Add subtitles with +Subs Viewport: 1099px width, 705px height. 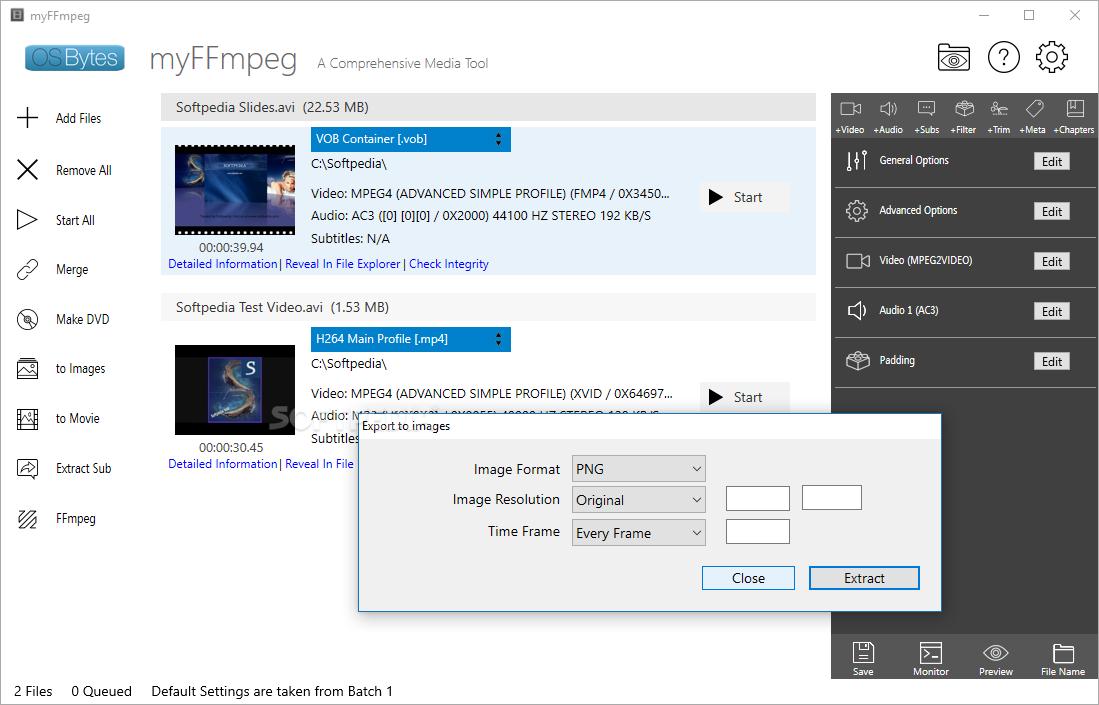[x=927, y=116]
